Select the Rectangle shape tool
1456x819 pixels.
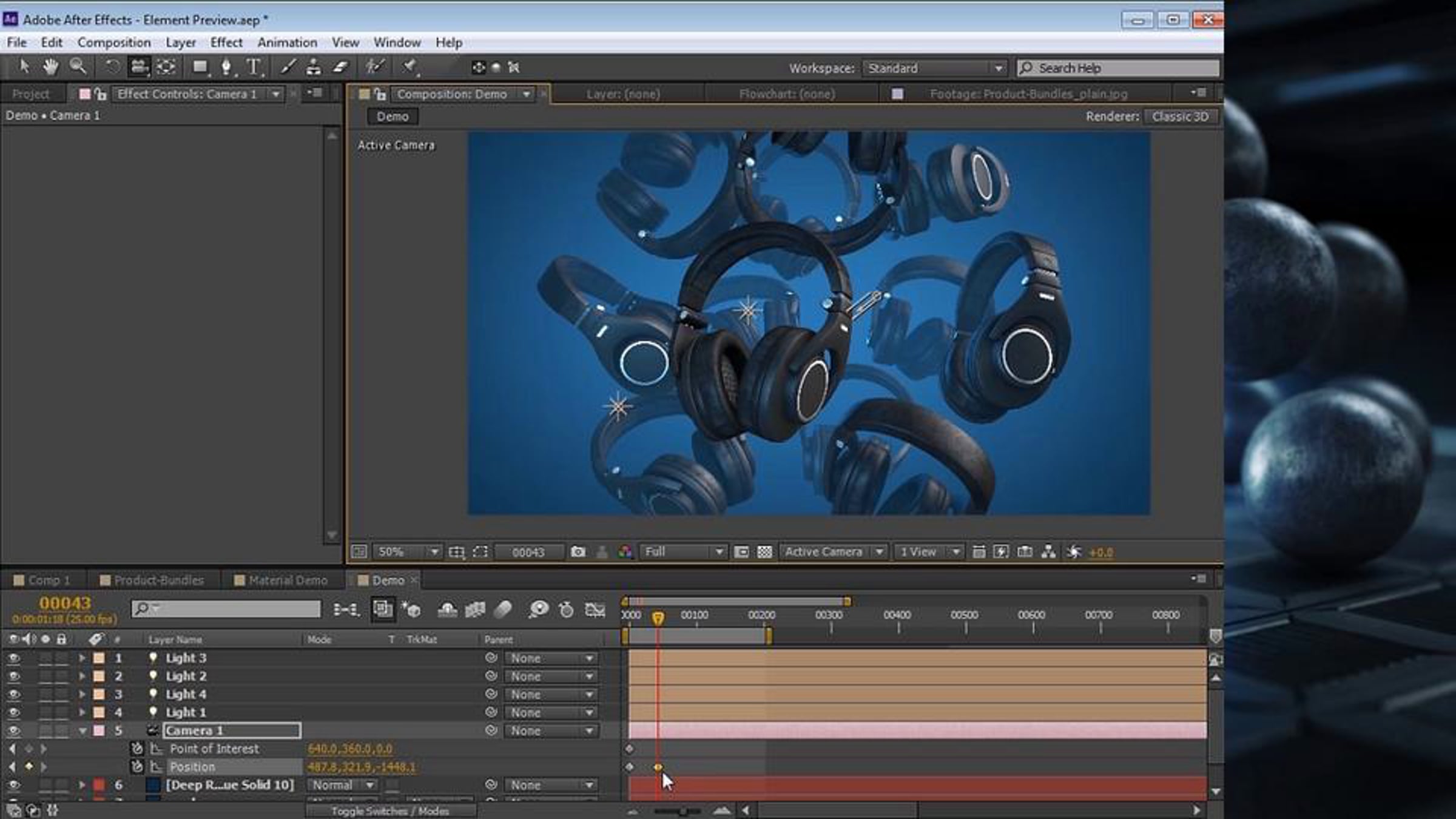pyautogui.click(x=200, y=67)
